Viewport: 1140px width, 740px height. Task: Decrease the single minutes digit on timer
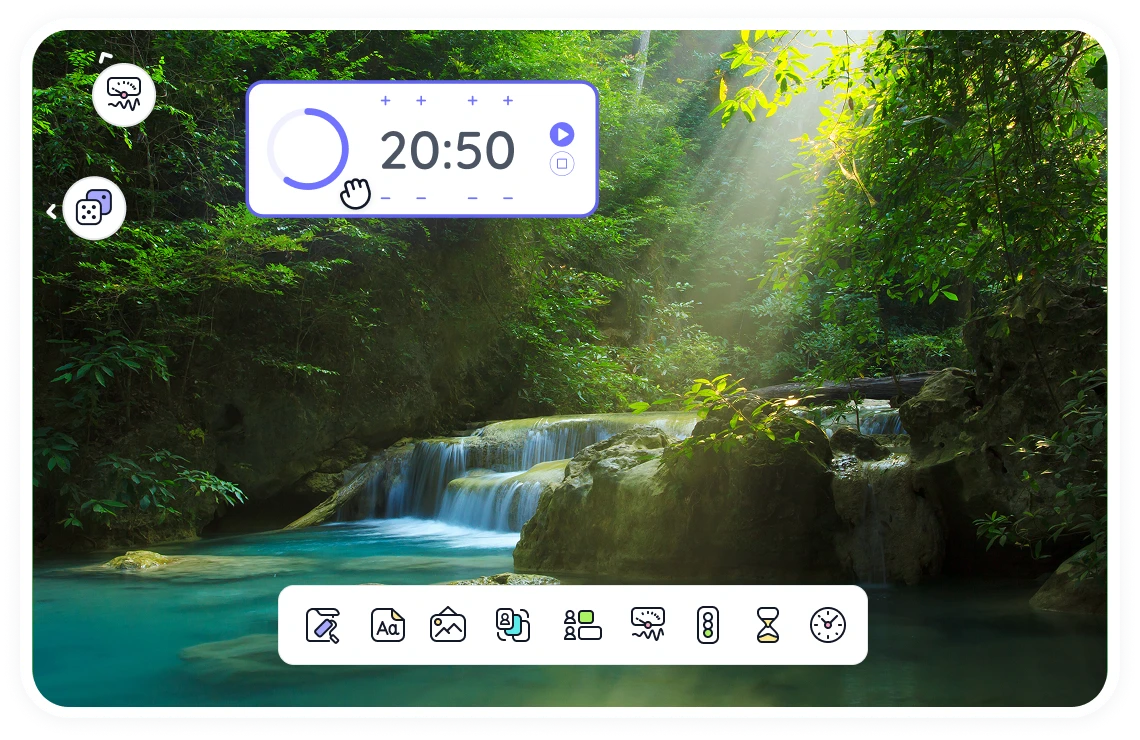(x=421, y=198)
